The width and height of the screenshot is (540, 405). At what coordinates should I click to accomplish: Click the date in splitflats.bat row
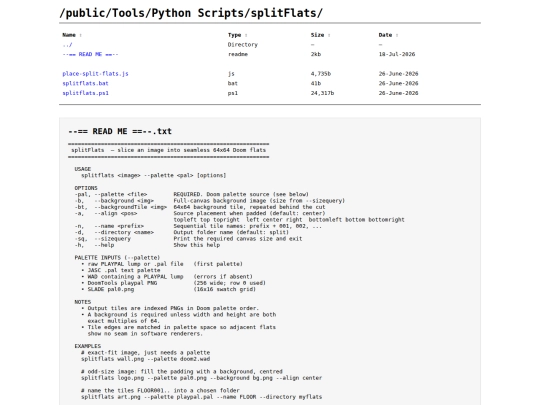[398, 83]
